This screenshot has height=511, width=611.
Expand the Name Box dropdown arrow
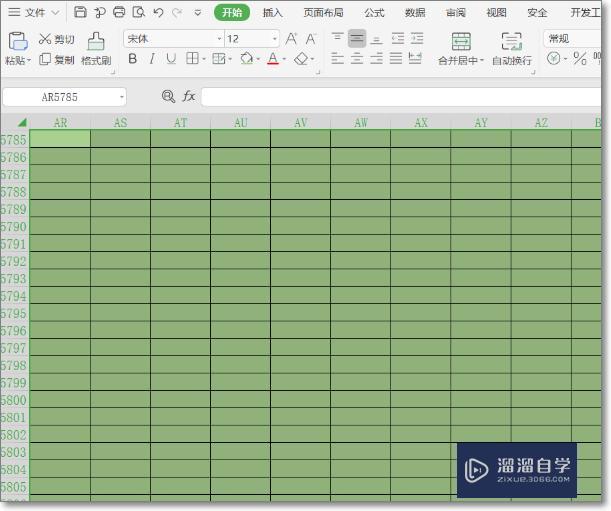click(122, 97)
